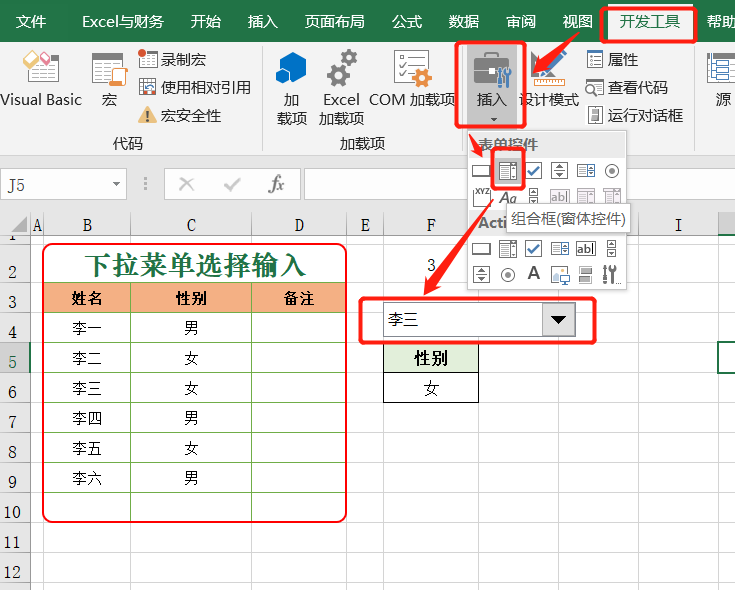Toggle 设计模式 design mode

549,79
